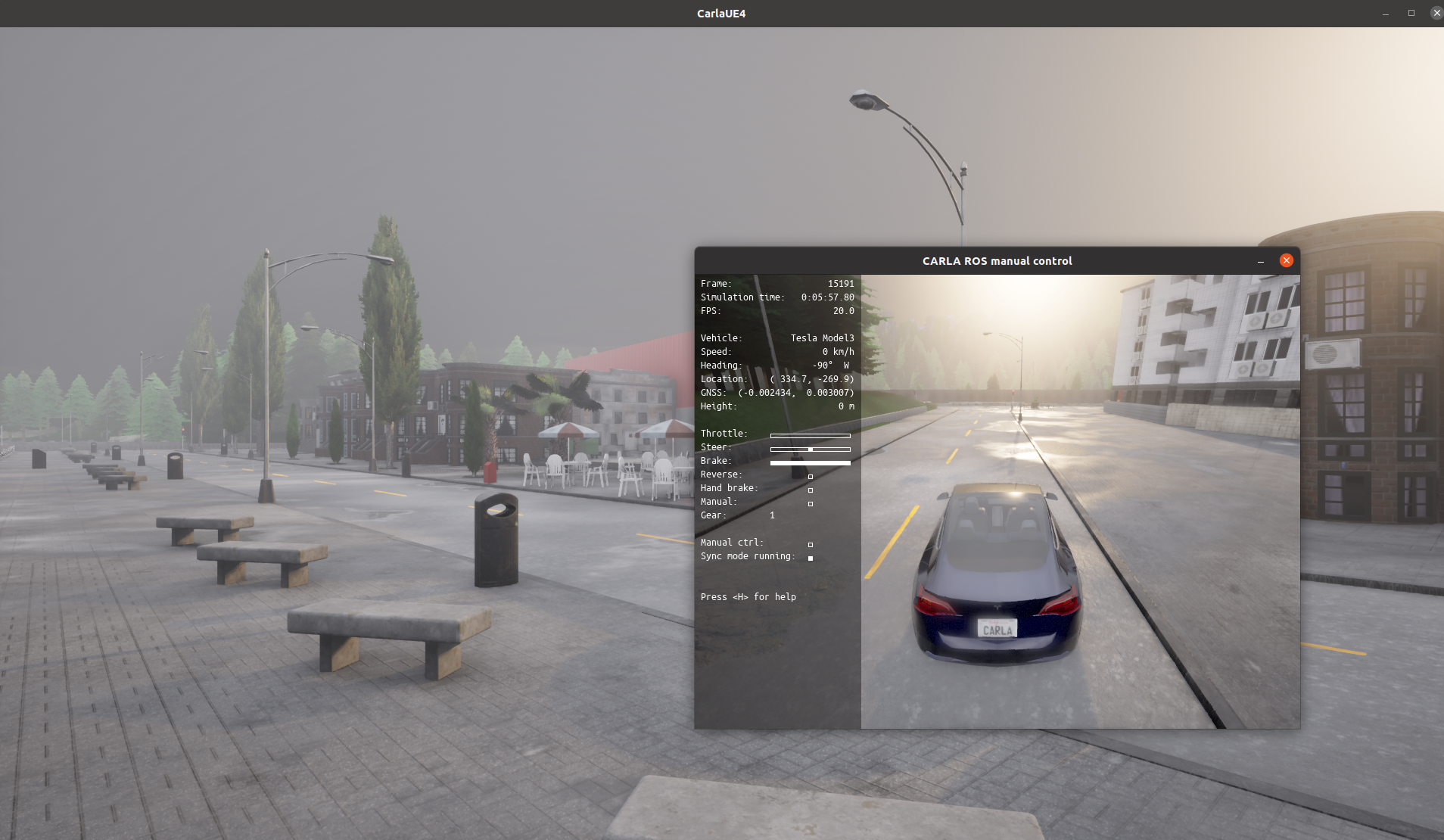The width and height of the screenshot is (1444, 840).
Task: Click the Brake bar
Action: [x=811, y=462]
